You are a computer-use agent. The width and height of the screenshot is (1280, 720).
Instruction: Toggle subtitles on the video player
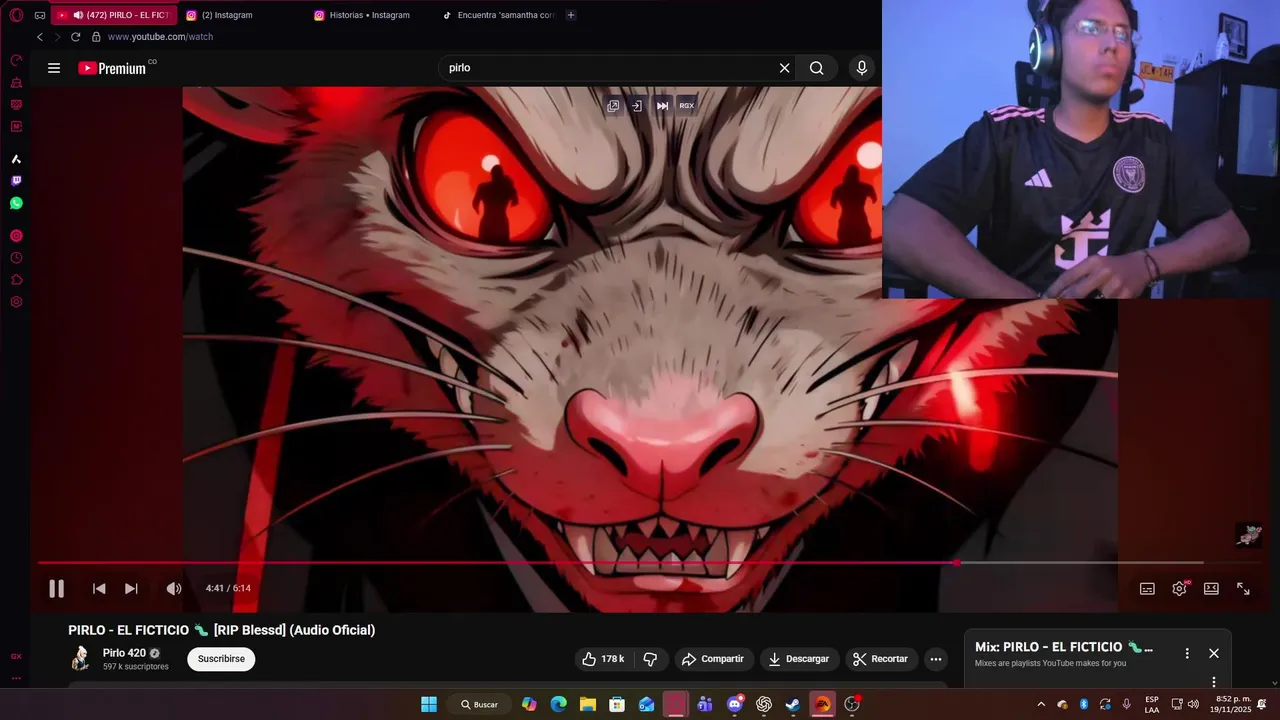coord(1147,589)
